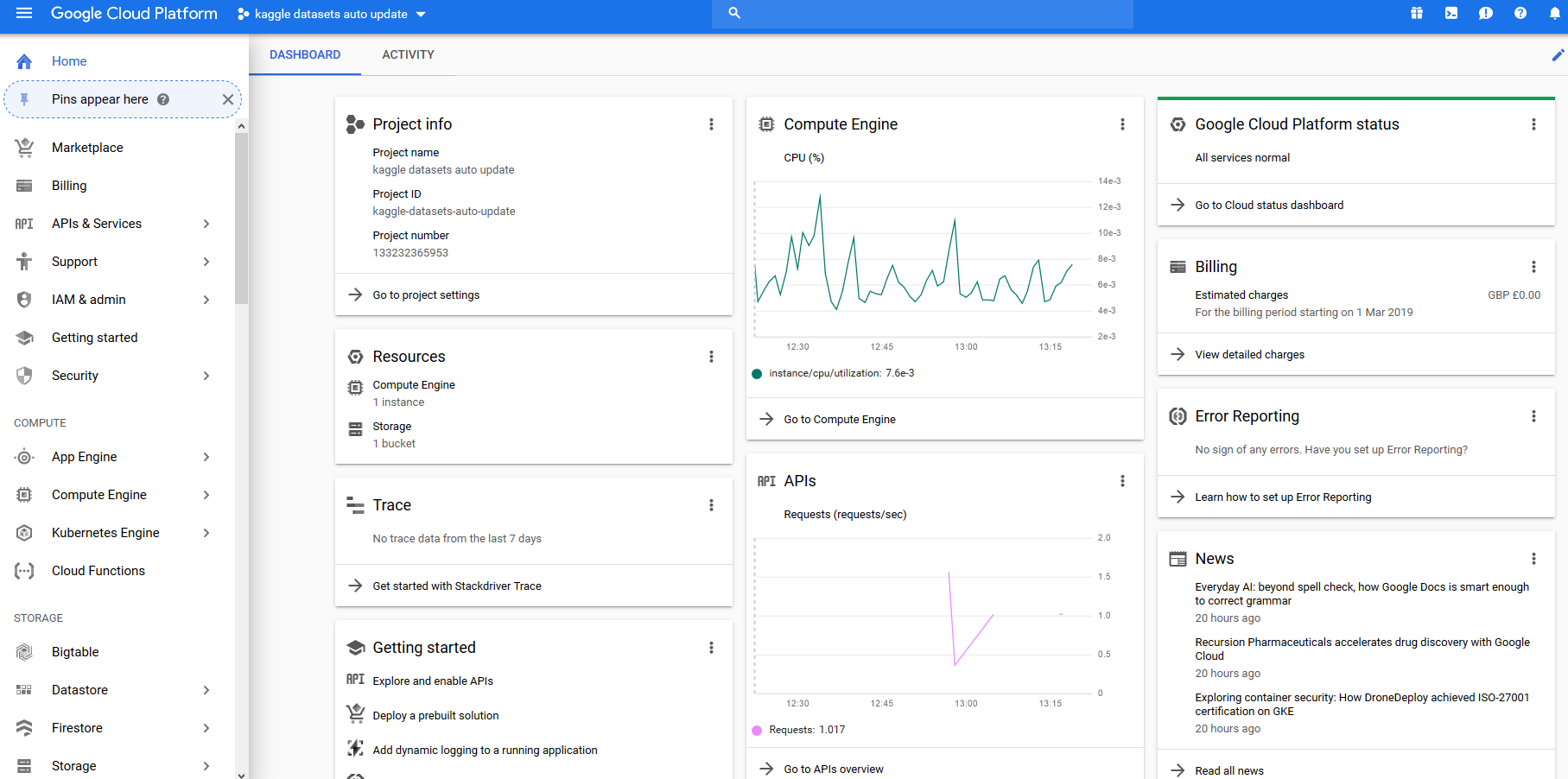Activate Cloud Shell from the top bar

pos(1451,13)
